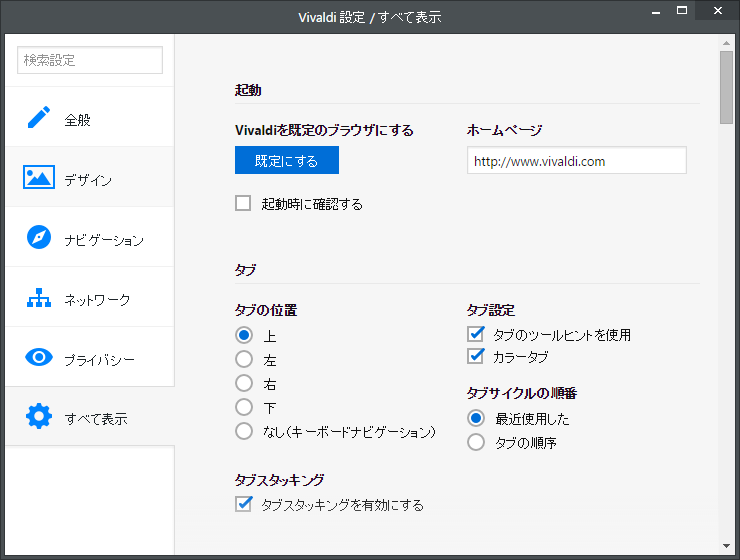Click the vertical scrollbar thumb
The width and height of the screenshot is (740, 560).
click(726, 87)
